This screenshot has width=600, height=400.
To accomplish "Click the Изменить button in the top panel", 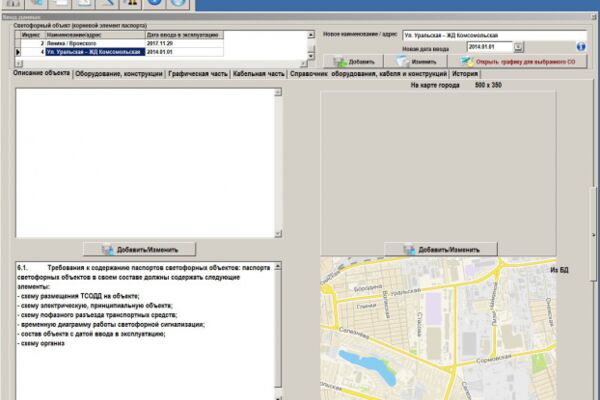I will click(x=416, y=62).
